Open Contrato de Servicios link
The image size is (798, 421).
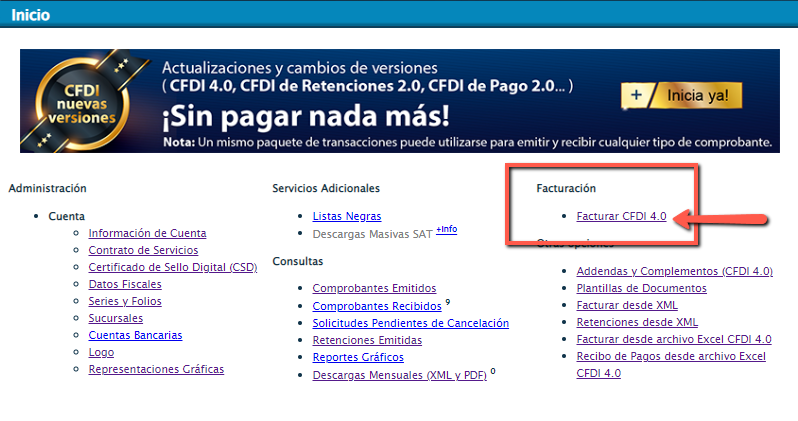point(143,250)
